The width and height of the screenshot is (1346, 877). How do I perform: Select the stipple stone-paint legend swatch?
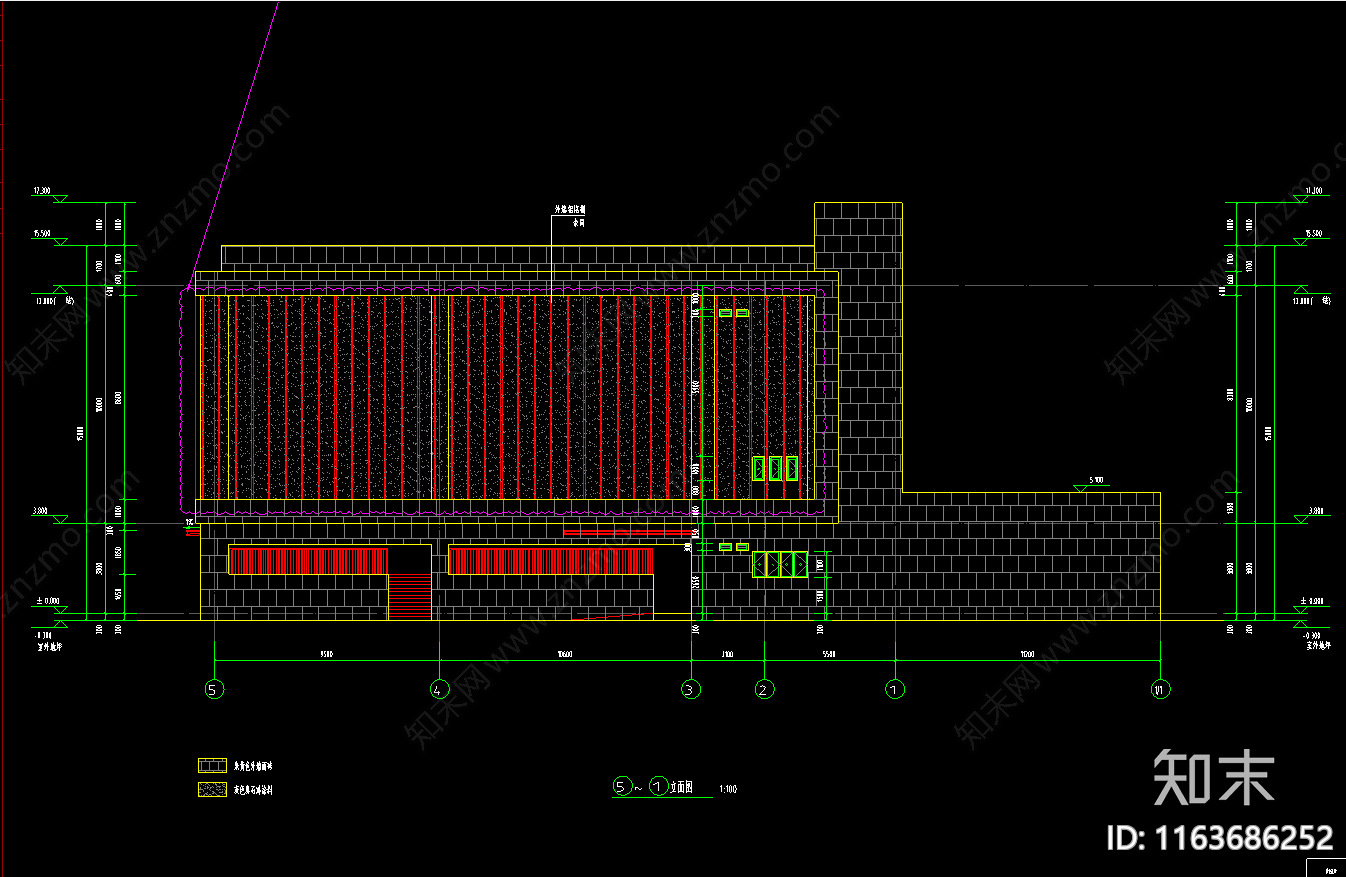tap(212, 790)
